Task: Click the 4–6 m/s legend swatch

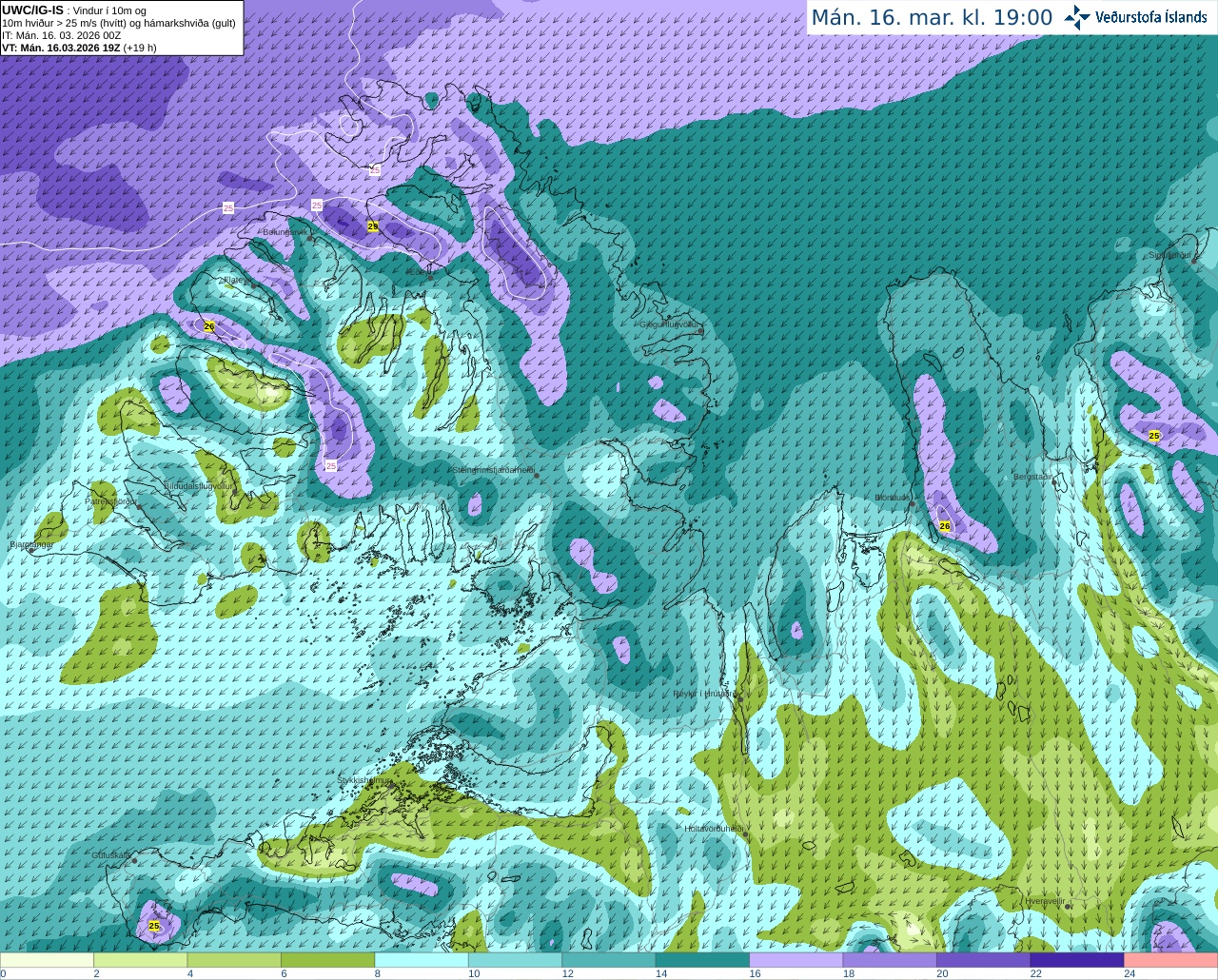Action: coord(234,960)
